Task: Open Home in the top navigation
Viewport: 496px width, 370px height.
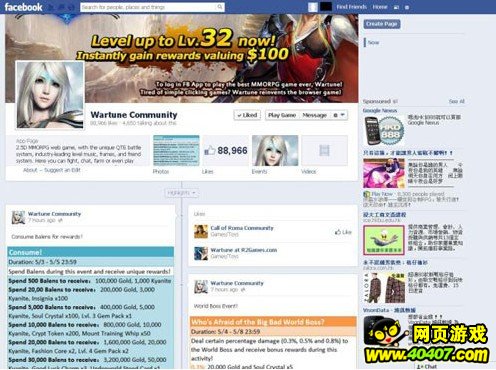Action: pyautogui.click(x=380, y=7)
